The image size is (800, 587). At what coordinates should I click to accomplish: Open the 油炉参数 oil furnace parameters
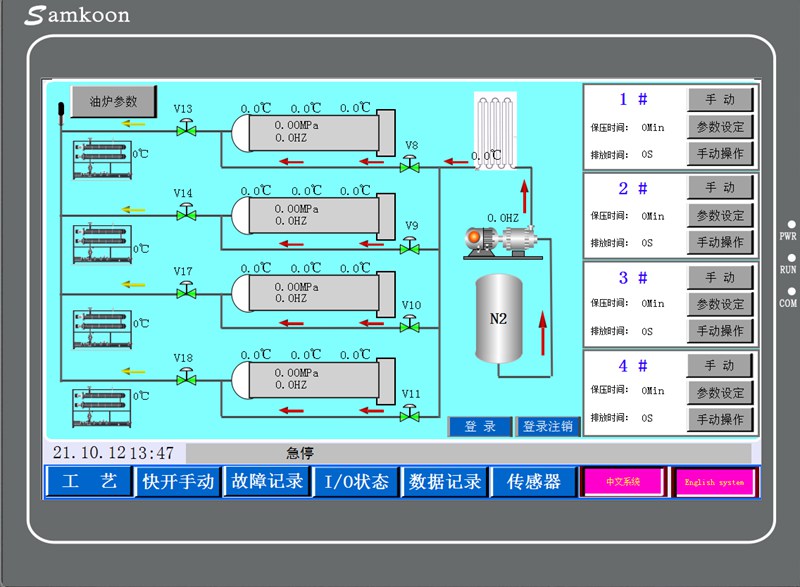pos(113,102)
